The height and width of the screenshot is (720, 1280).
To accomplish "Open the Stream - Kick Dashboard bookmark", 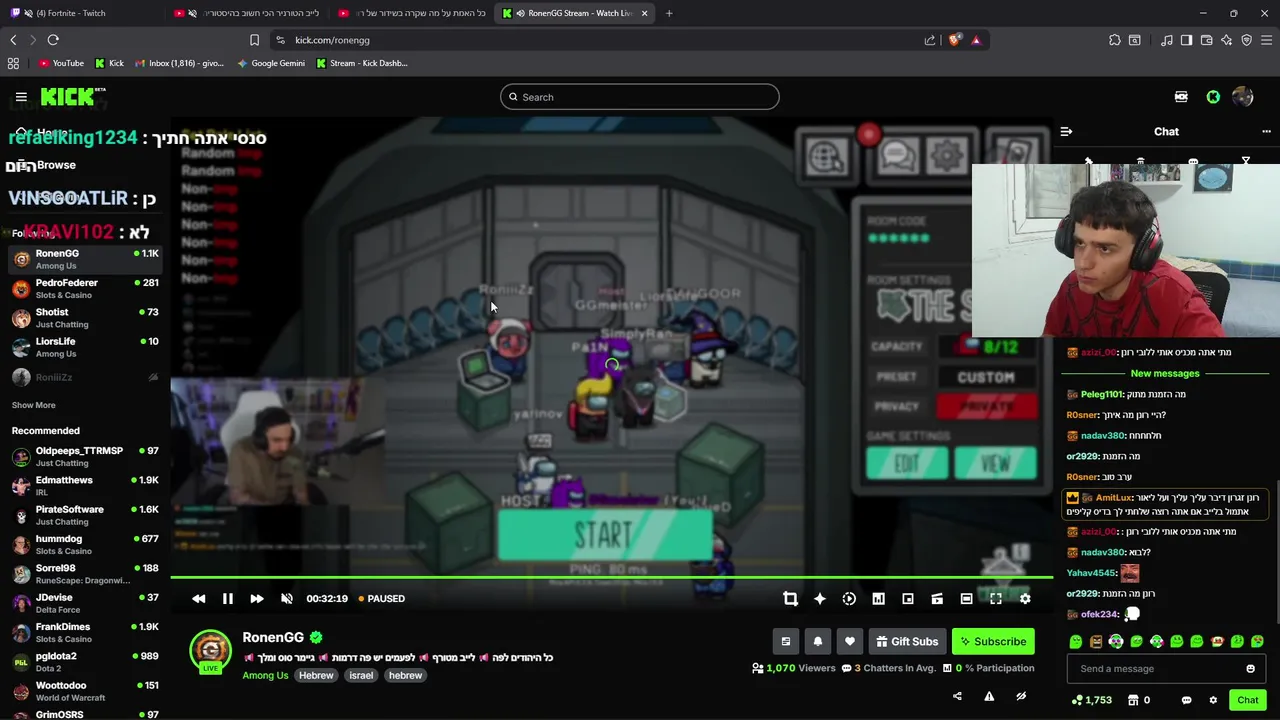I will click(362, 63).
